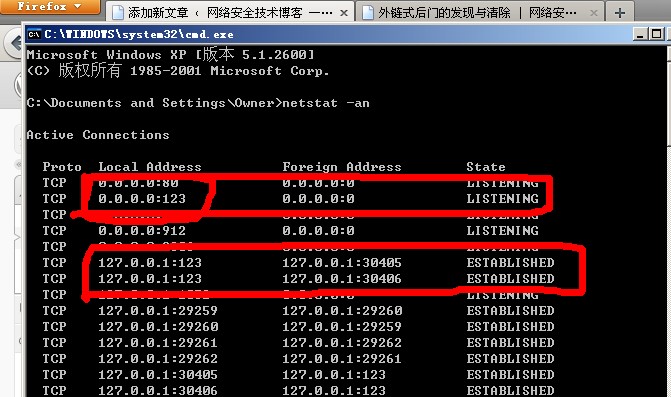
Task: Click foreign address 127.0.0.1:30405 entry
Action: click(x=342, y=263)
